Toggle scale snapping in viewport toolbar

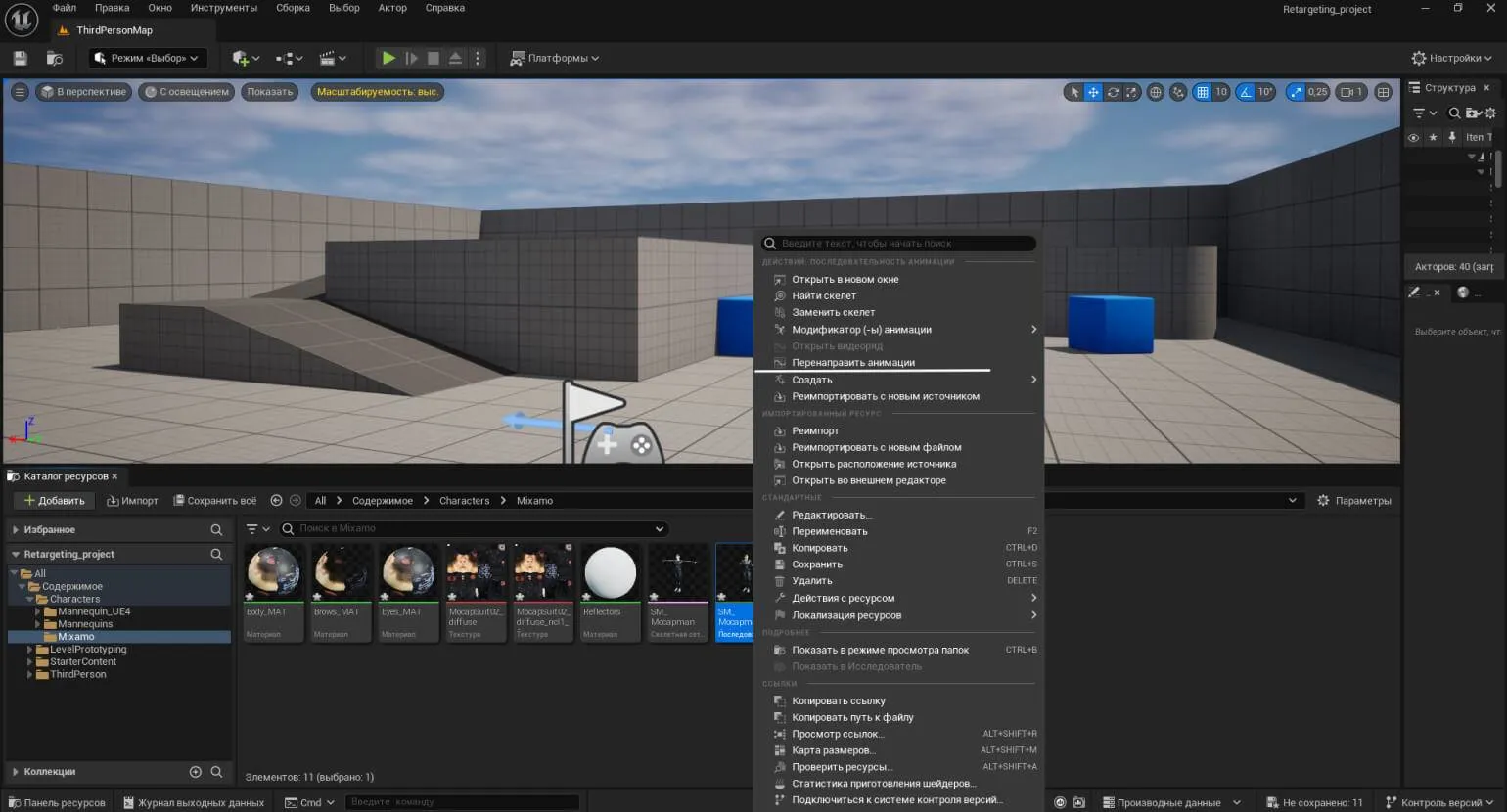pyautogui.click(x=1297, y=92)
